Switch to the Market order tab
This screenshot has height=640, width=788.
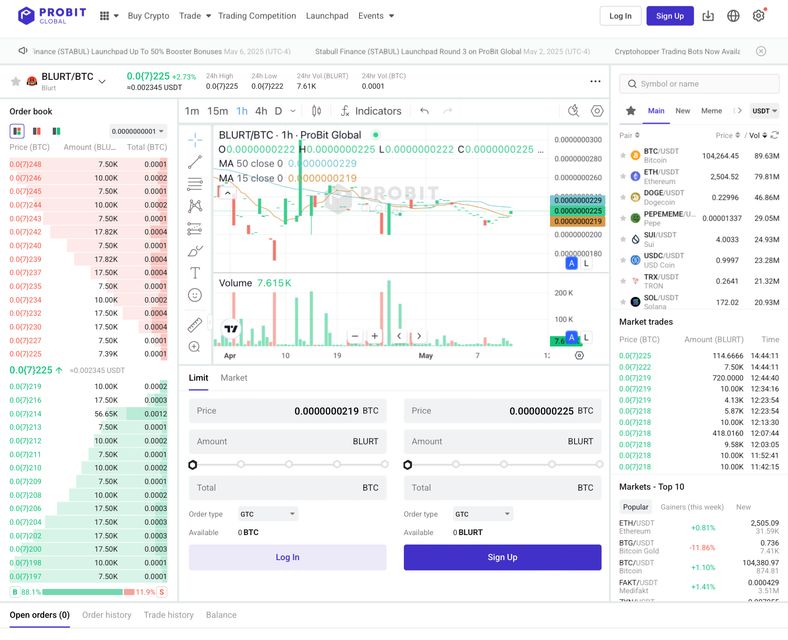[x=234, y=378]
